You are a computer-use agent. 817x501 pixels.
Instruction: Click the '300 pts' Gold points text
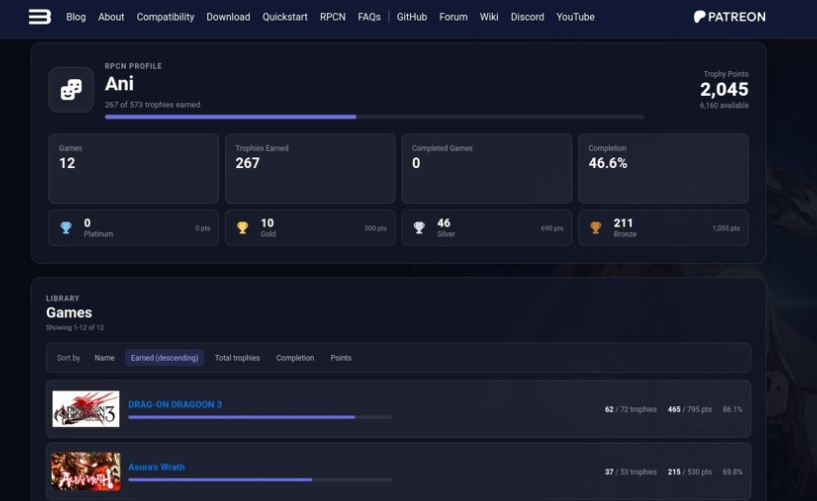pyautogui.click(x=375, y=228)
